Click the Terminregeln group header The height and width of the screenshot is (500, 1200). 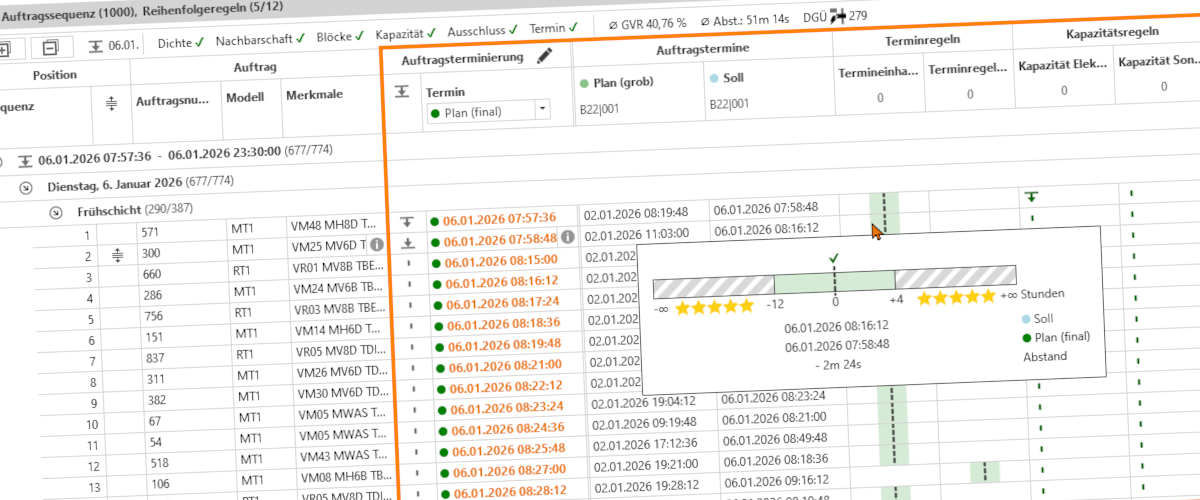click(921, 39)
